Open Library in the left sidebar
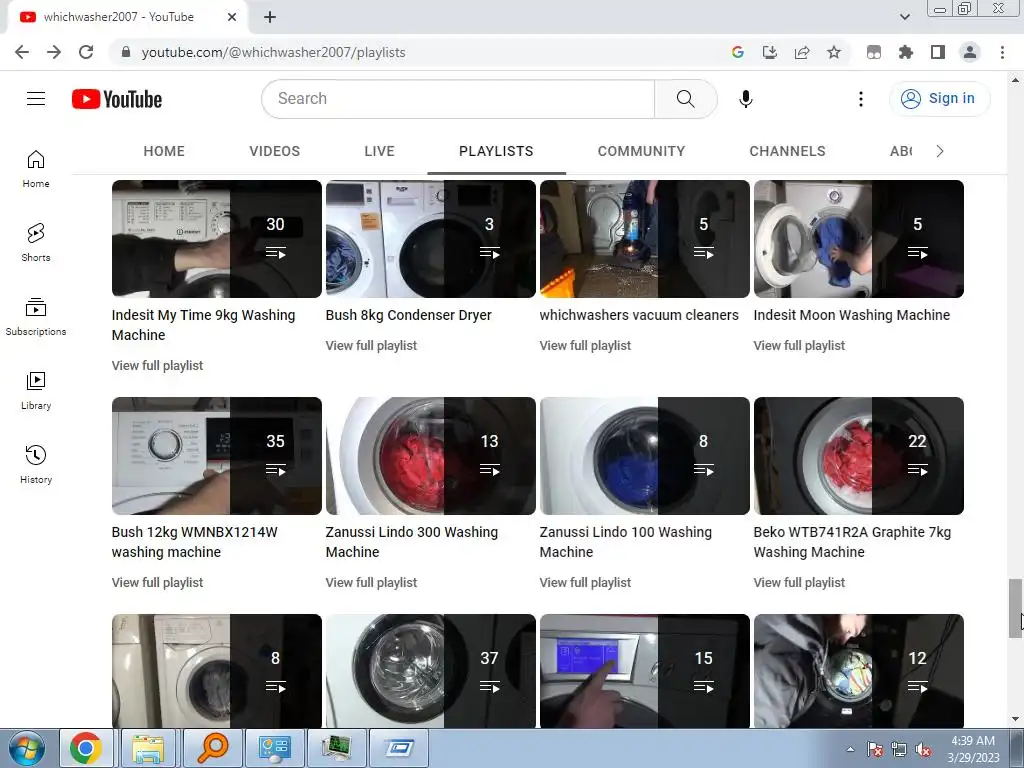 coord(36,391)
